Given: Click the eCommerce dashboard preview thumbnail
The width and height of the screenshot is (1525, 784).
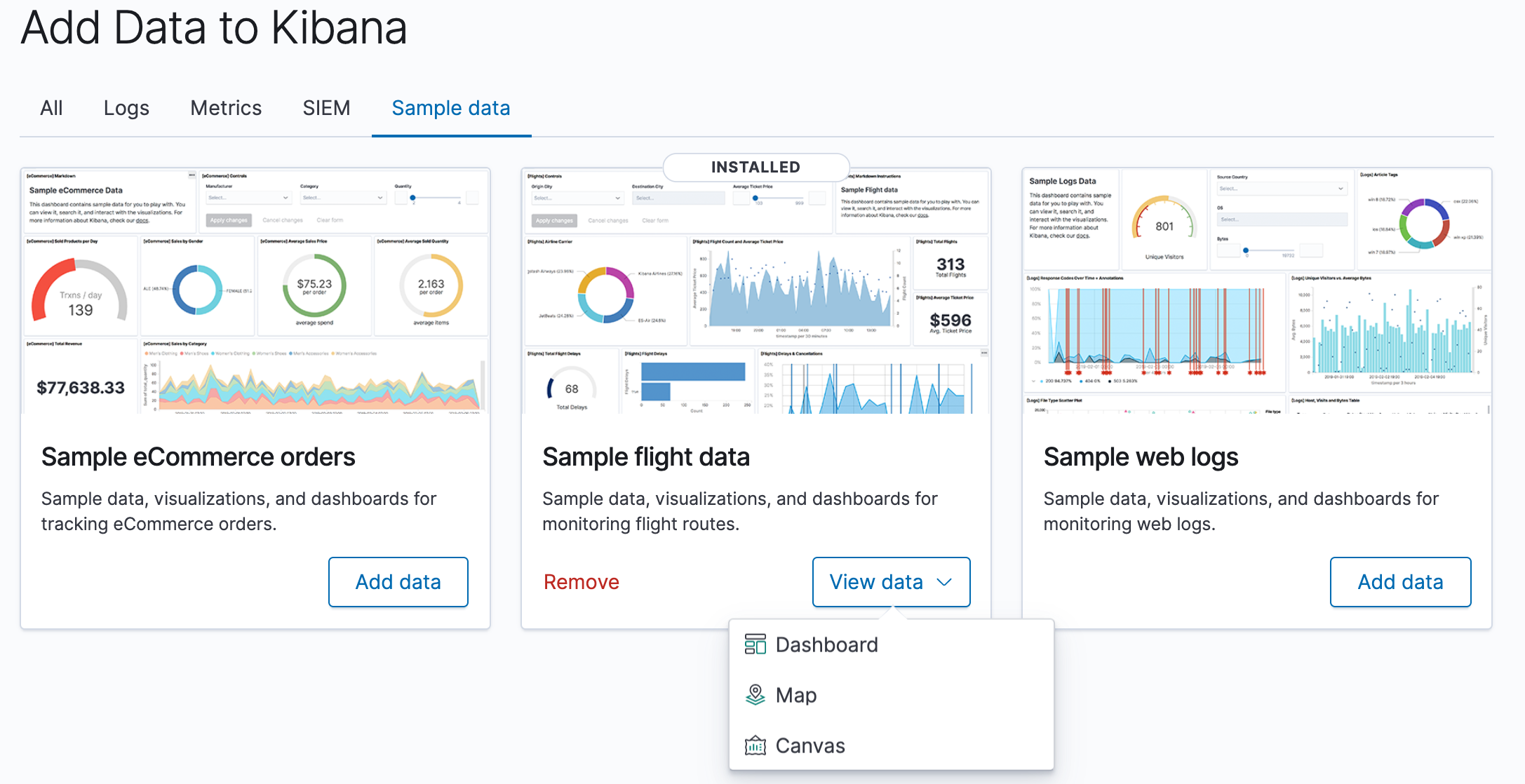Looking at the screenshot, I should (255, 290).
